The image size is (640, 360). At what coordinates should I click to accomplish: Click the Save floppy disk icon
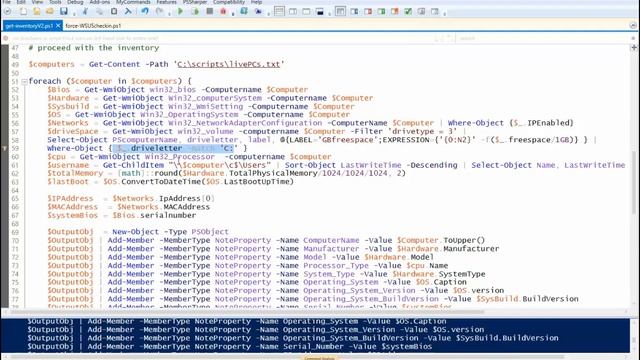pos(64,11)
